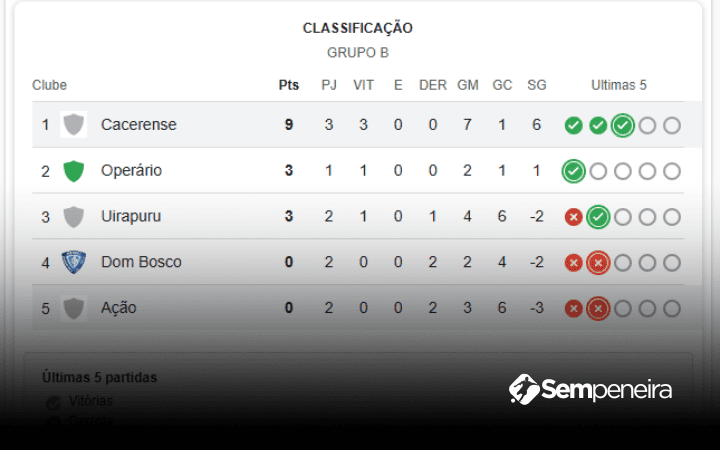Click the Ação club crest icon
This screenshot has width=720, height=450.
73,308
